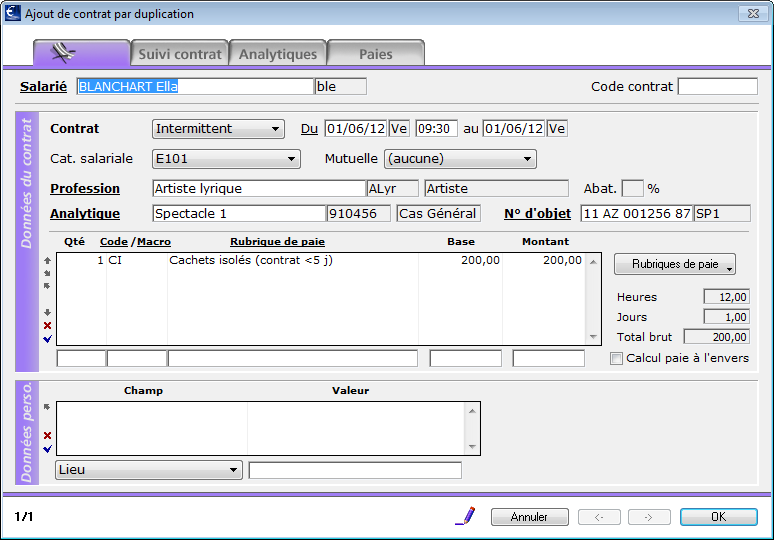Click the Abat. percentage field
774x540 pixels.
(x=633, y=189)
